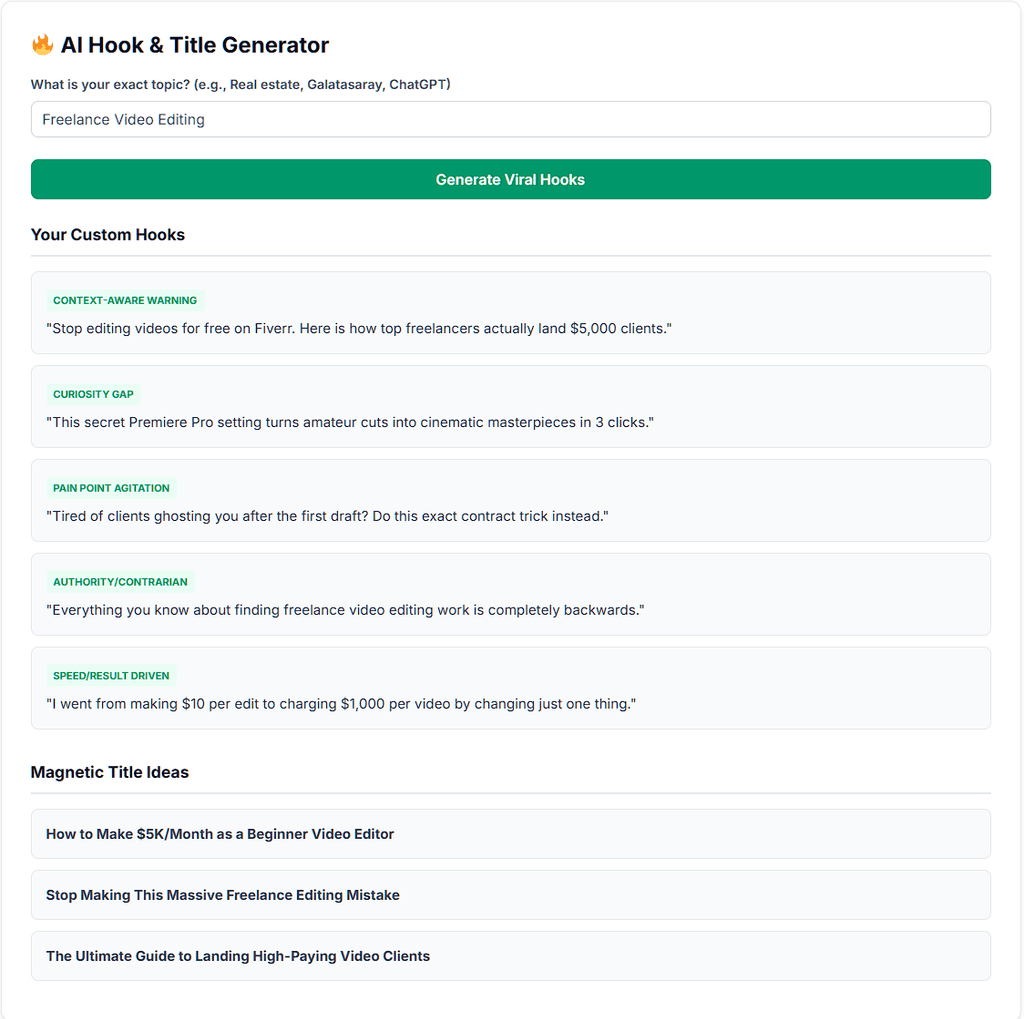Click the Magnetic Title Ideas heading
The height and width of the screenshot is (1019, 1024).
[110, 772]
